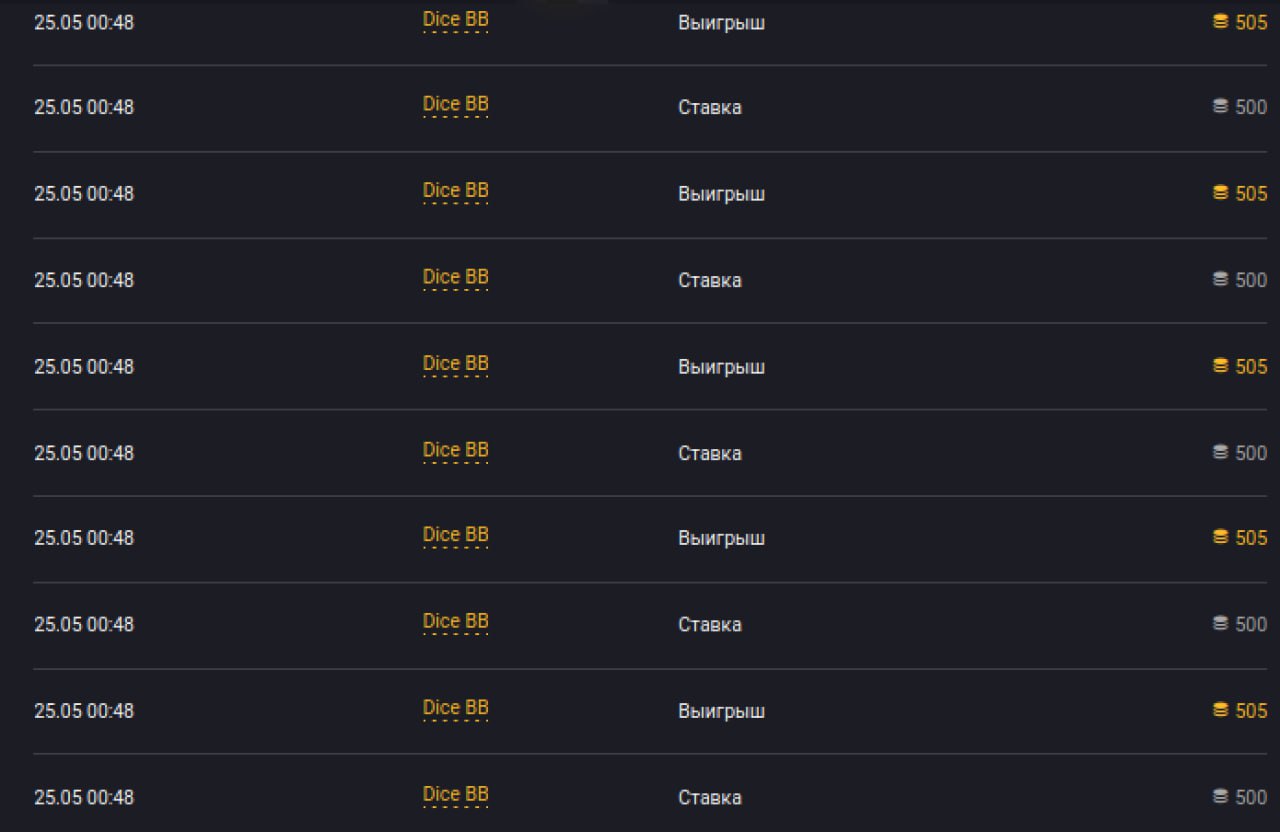The image size is (1280, 832).
Task: Click the 505 amount in the ninth row
Action: (1251, 710)
